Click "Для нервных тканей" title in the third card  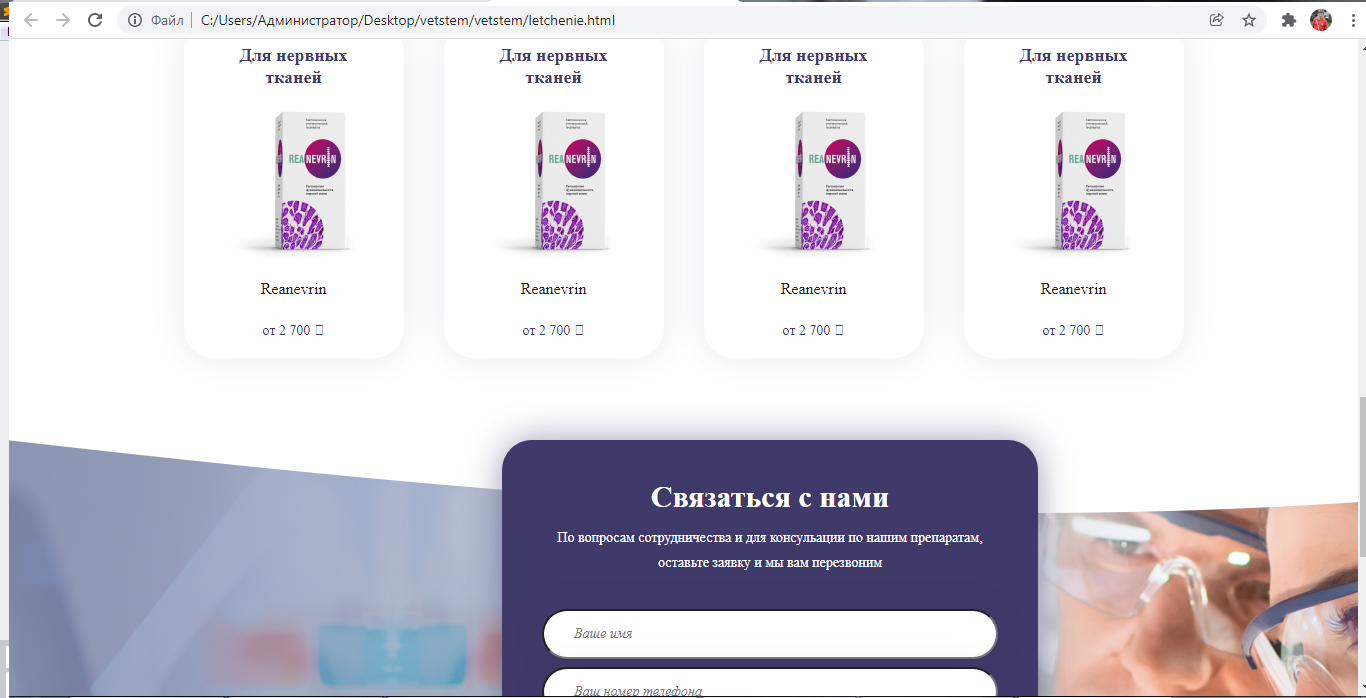813,67
